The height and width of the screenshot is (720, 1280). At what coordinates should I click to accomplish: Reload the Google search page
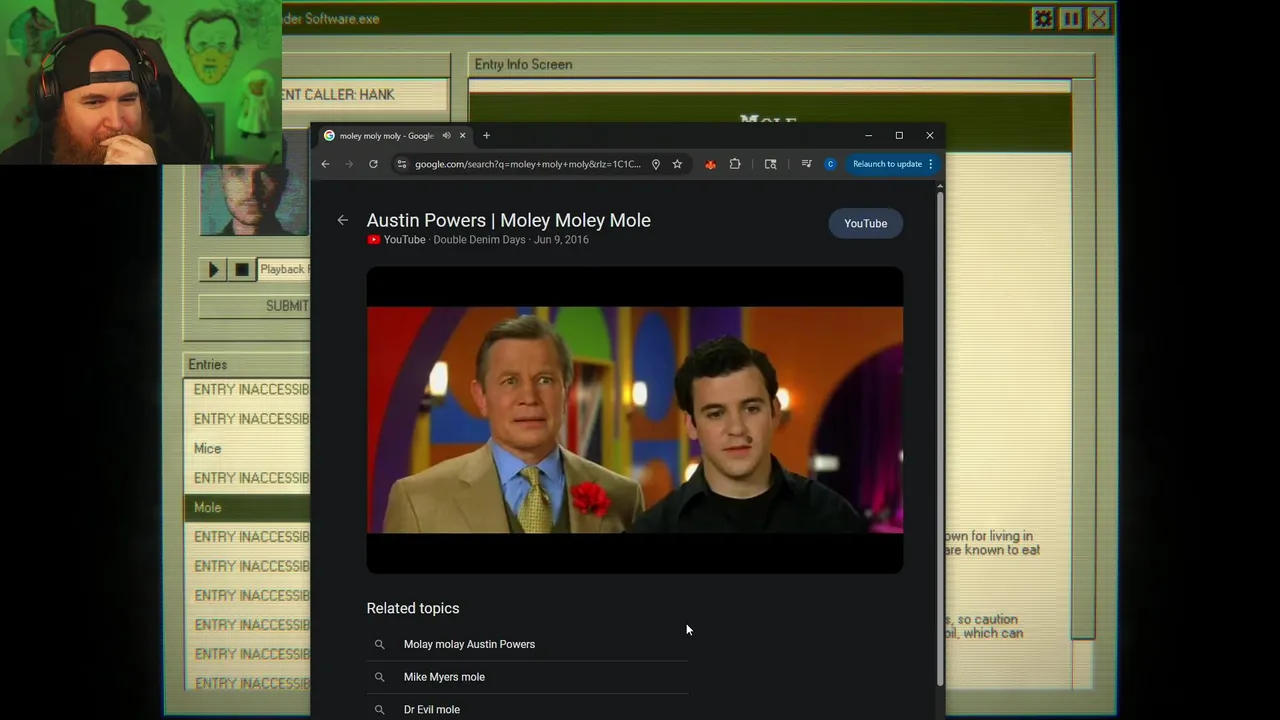[x=373, y=164]
